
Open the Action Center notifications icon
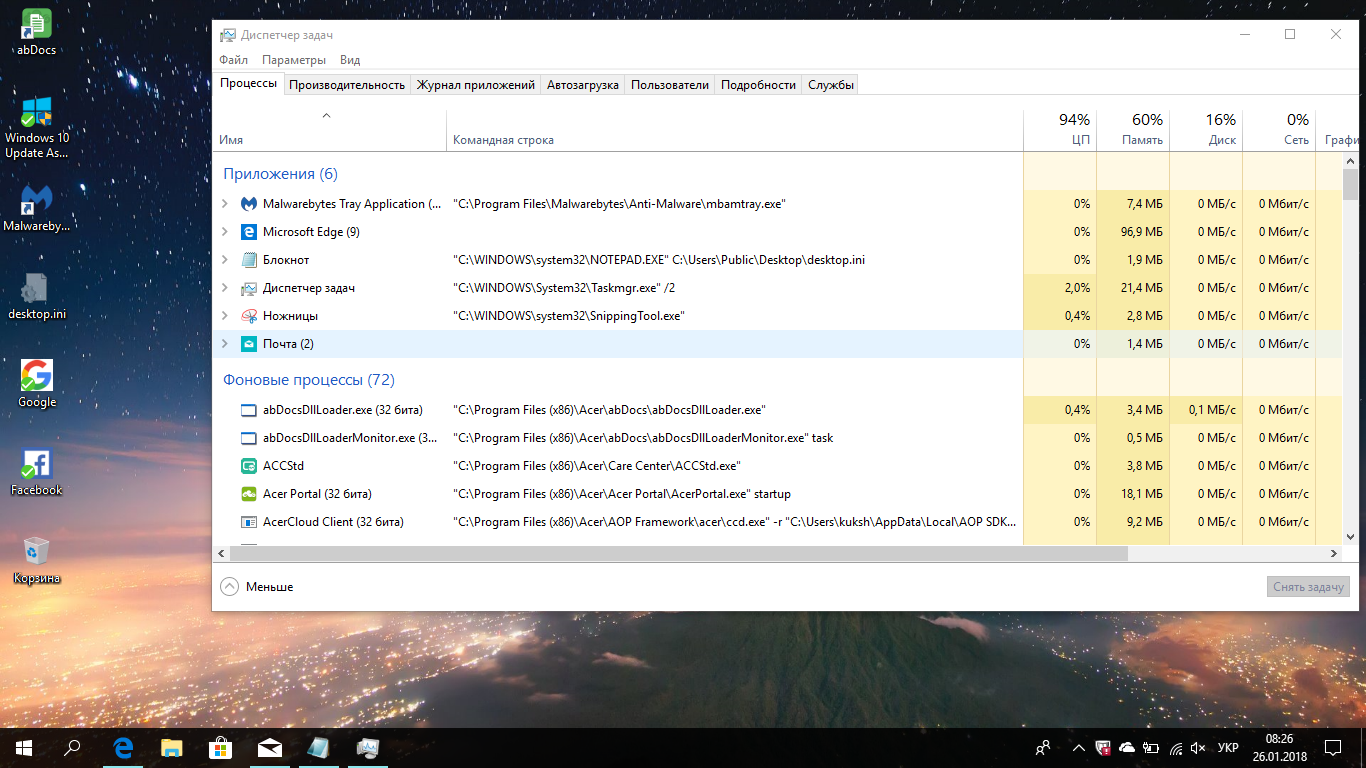(1333, 747)
